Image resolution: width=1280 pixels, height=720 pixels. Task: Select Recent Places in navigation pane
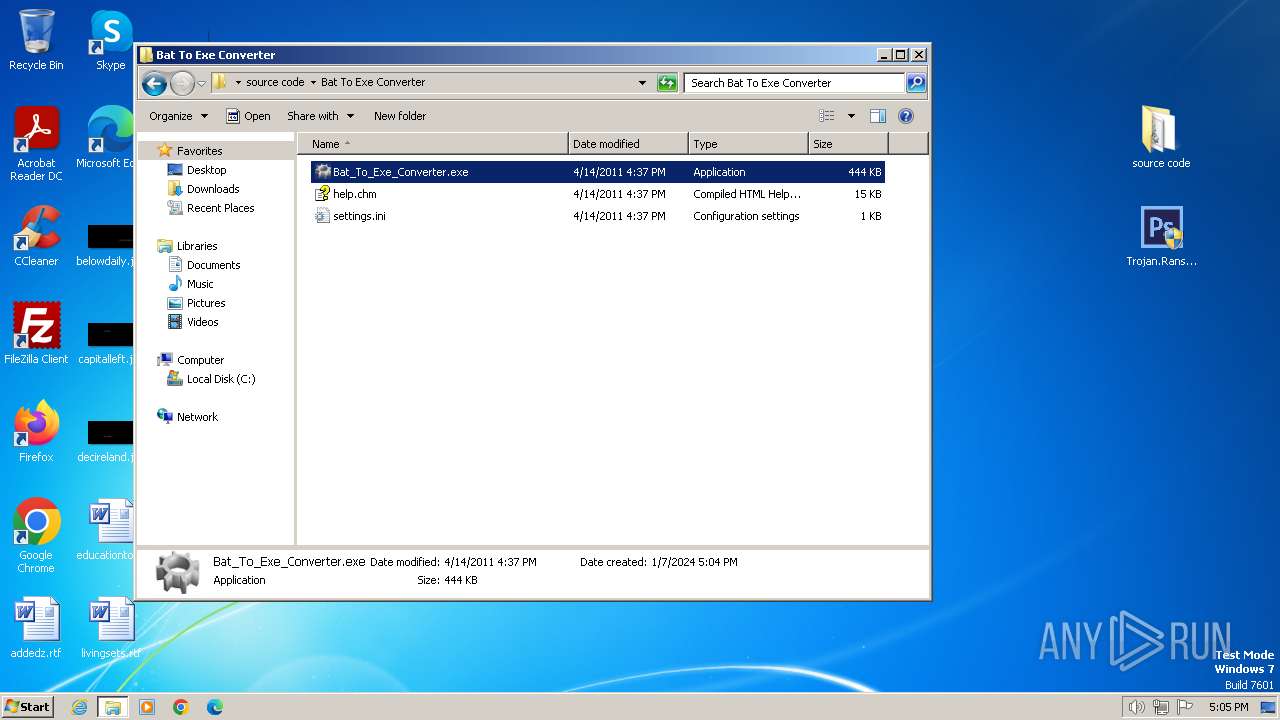(220, 208)
